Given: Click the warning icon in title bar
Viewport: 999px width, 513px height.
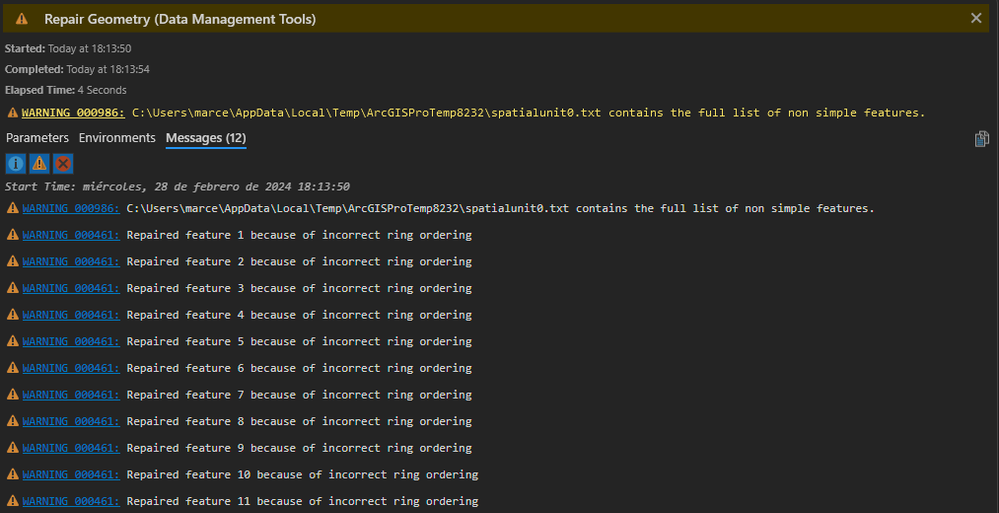Looking at the screenshot, I should 22,19.
